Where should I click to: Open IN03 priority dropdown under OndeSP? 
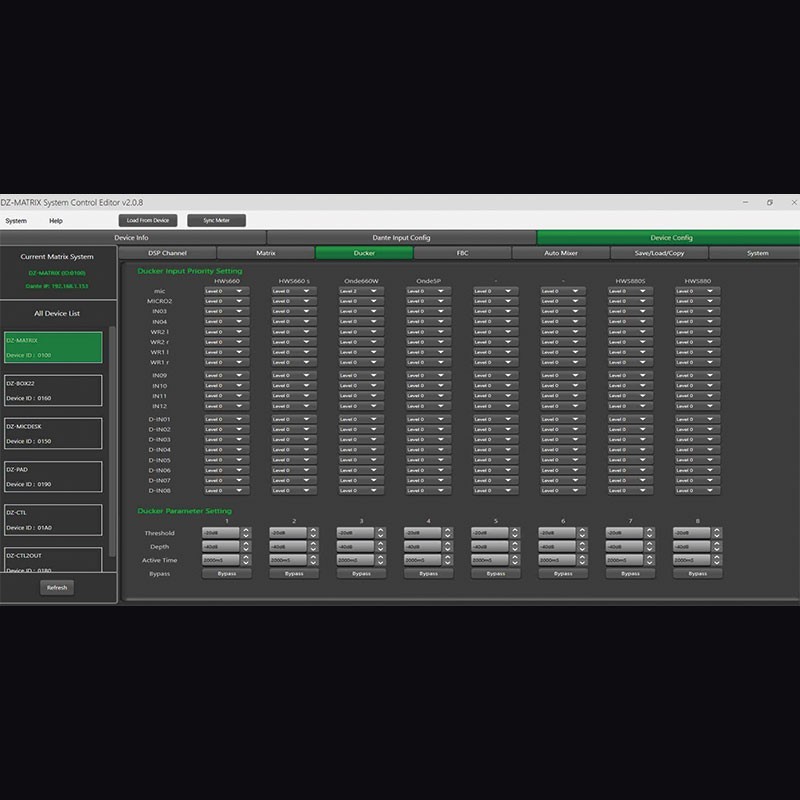[429, 311]
